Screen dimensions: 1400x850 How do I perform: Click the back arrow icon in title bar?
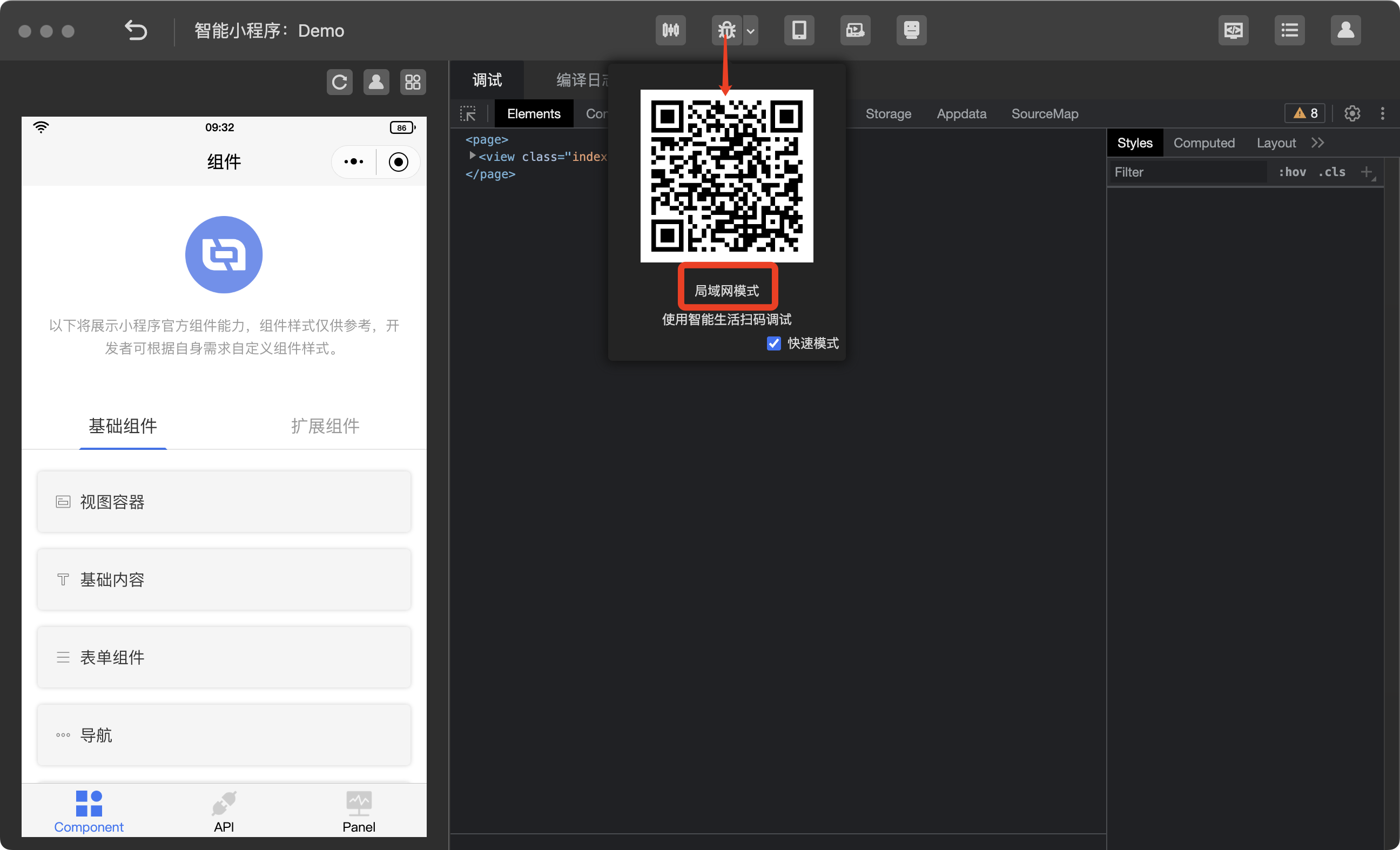point(136,30)
